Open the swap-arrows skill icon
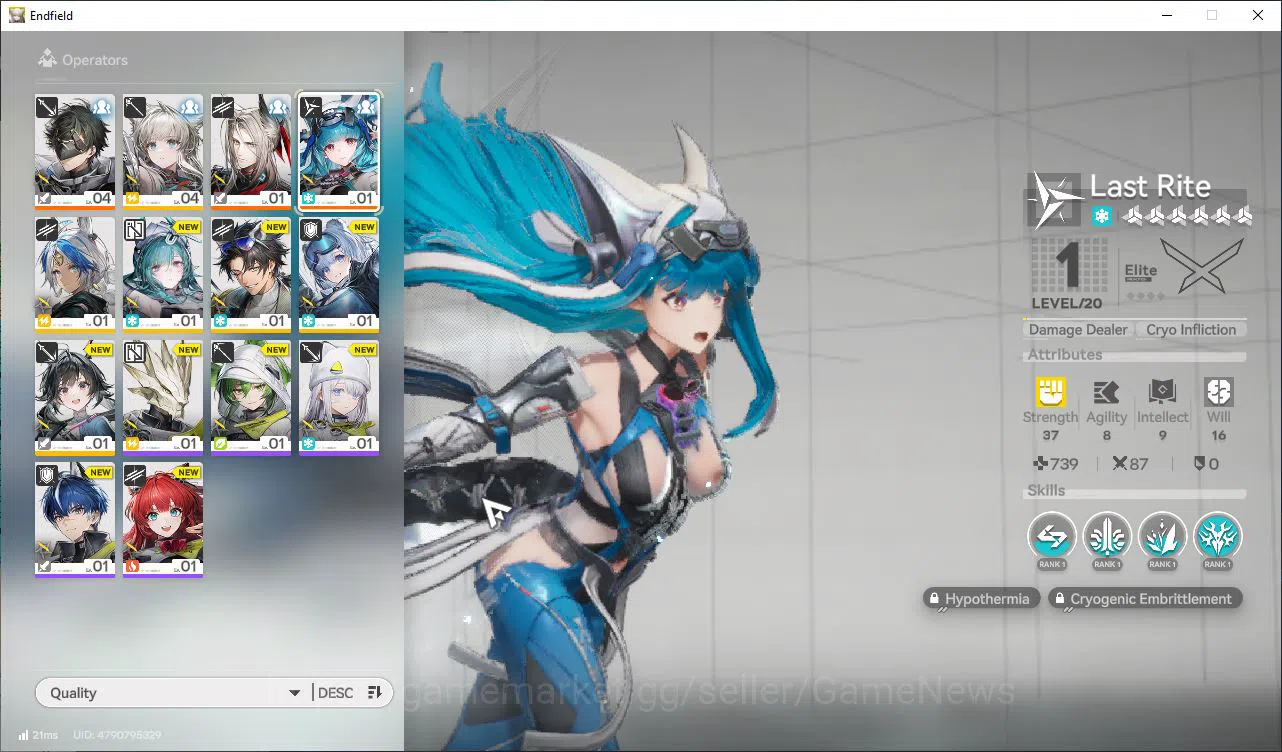The image size is (1282, 752). coord(1052,537)
